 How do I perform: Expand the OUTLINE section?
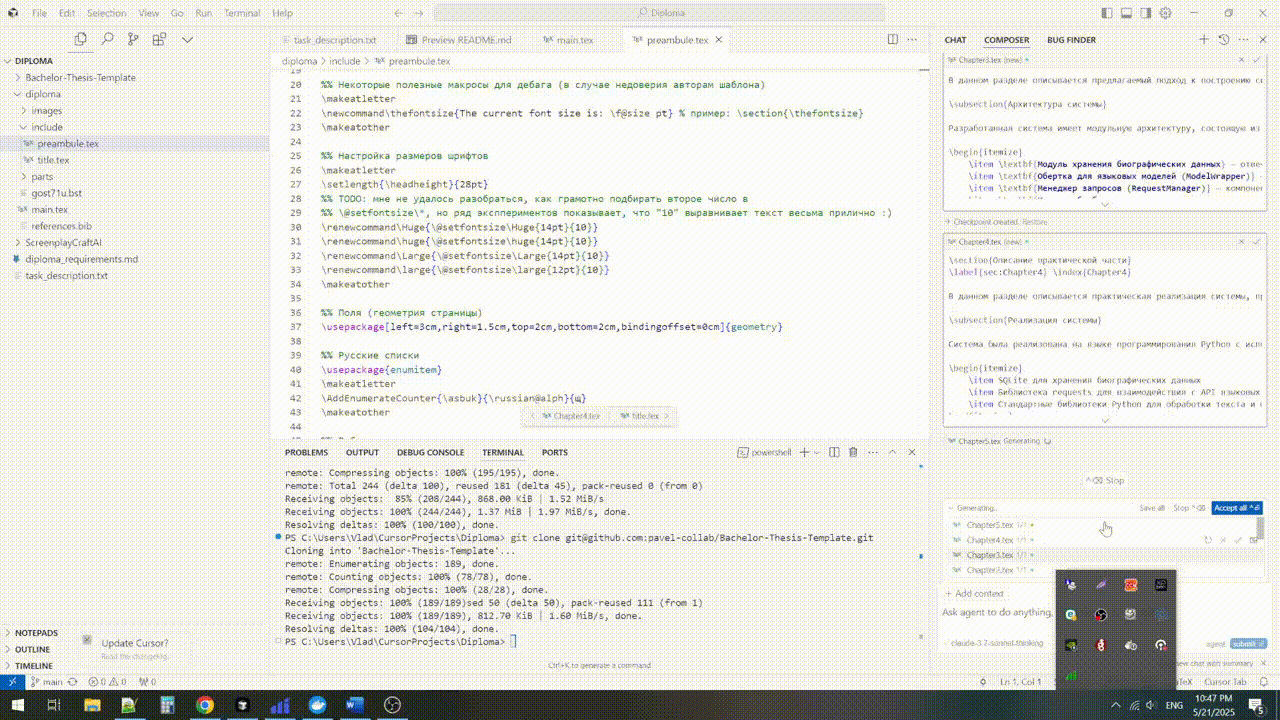[32, 649]
